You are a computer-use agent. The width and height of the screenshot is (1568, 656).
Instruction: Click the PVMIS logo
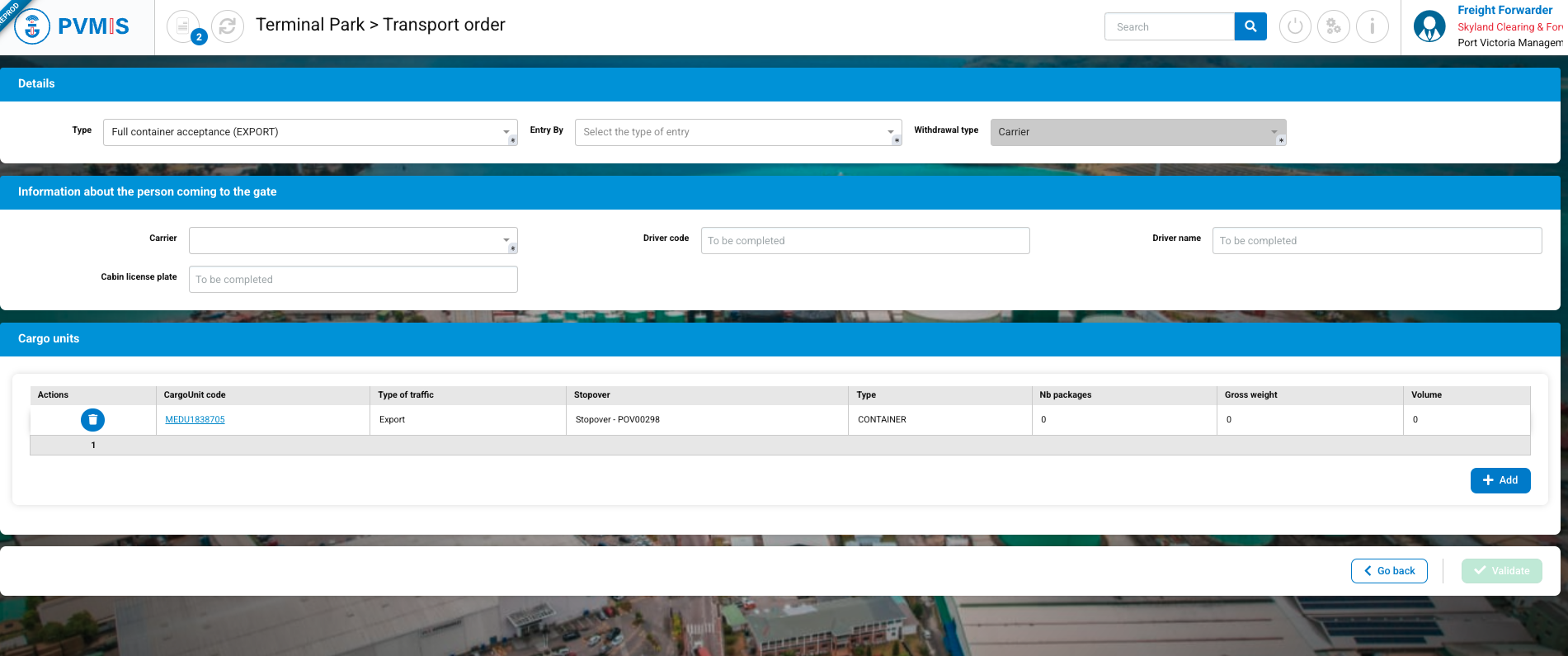[x=73, y=26]
